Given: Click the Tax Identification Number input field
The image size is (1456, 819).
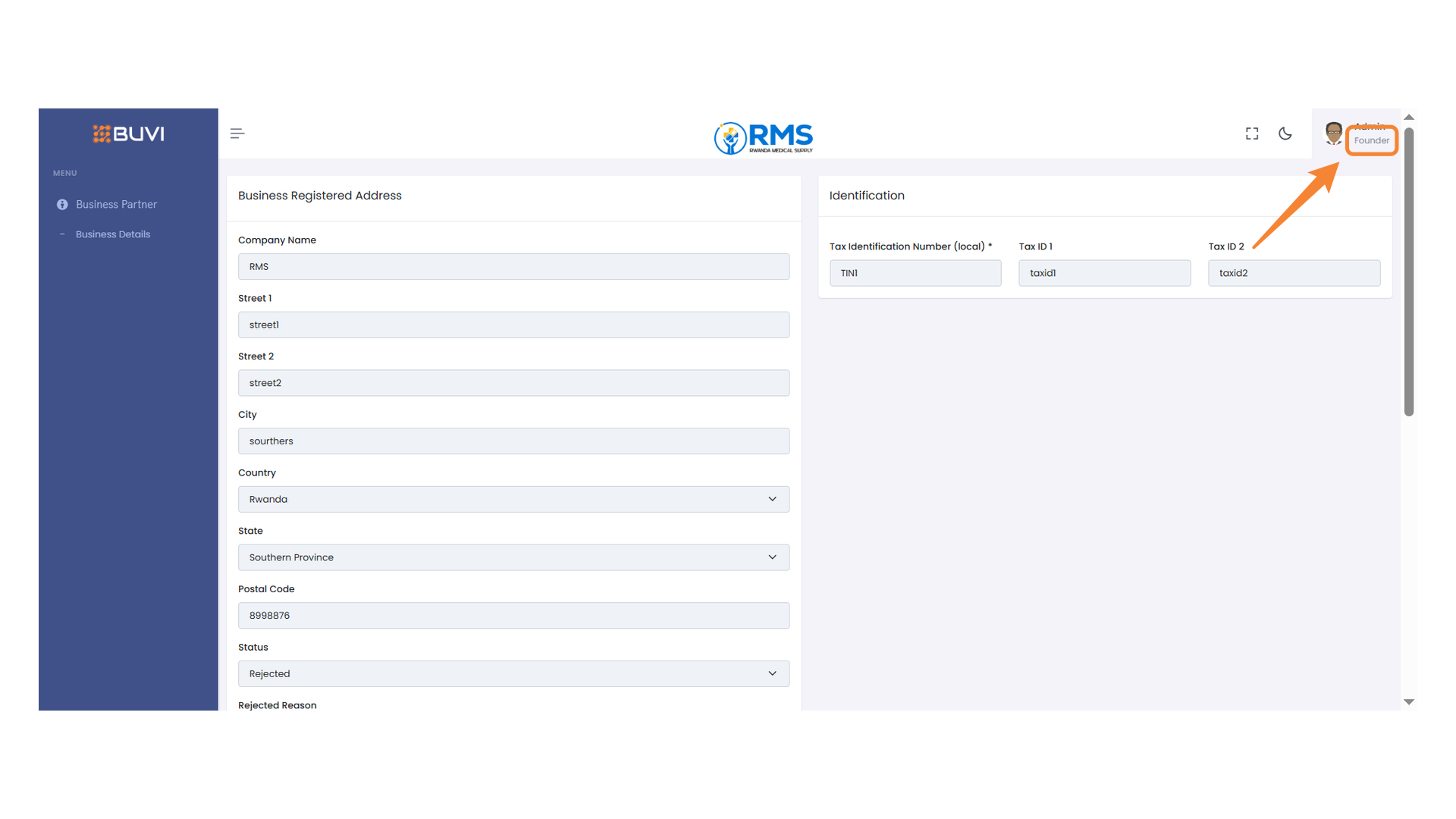Looking at the screenshot, I should (915, 273).
